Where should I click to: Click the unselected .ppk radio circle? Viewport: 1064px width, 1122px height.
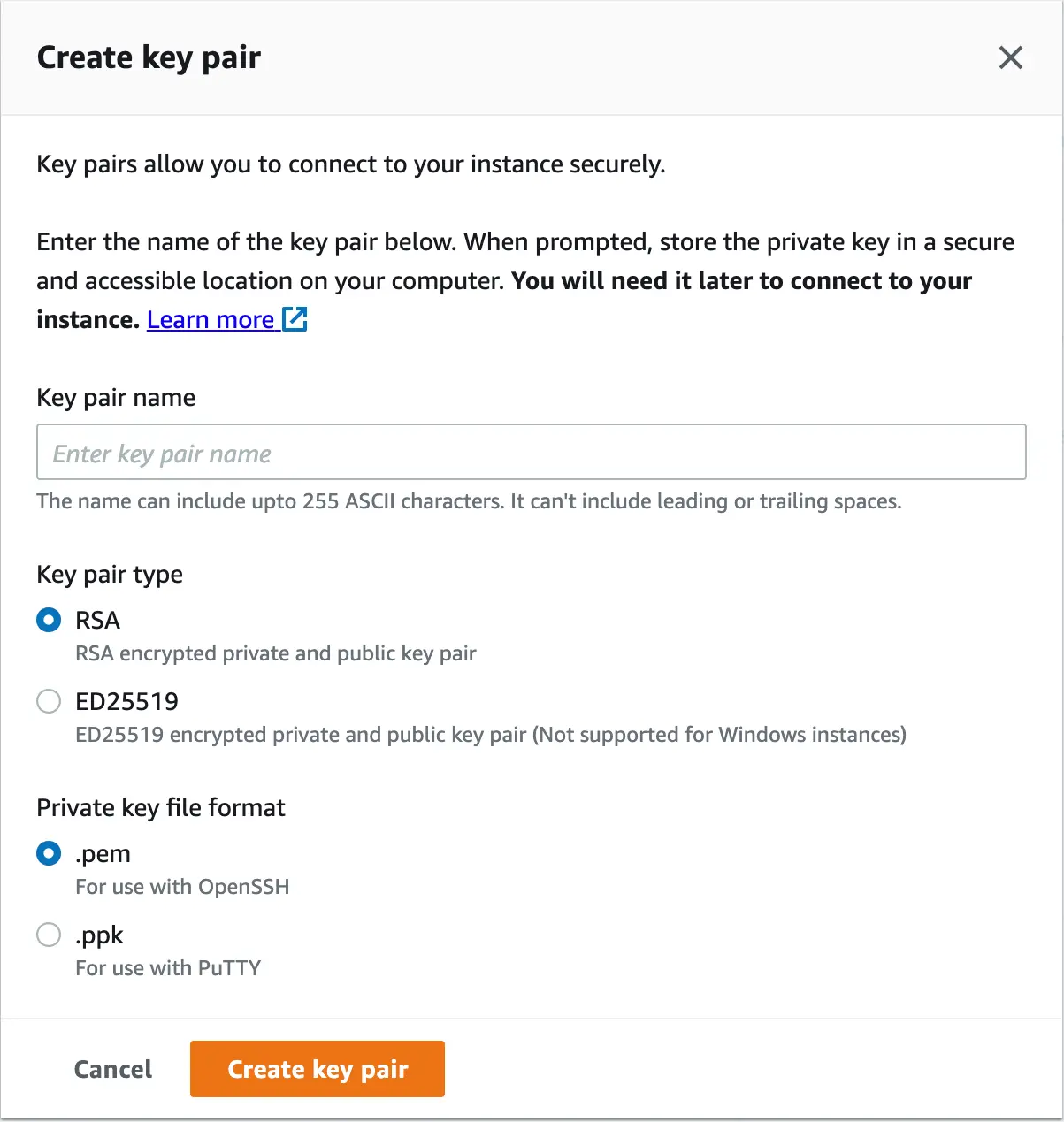coord(49,935)
